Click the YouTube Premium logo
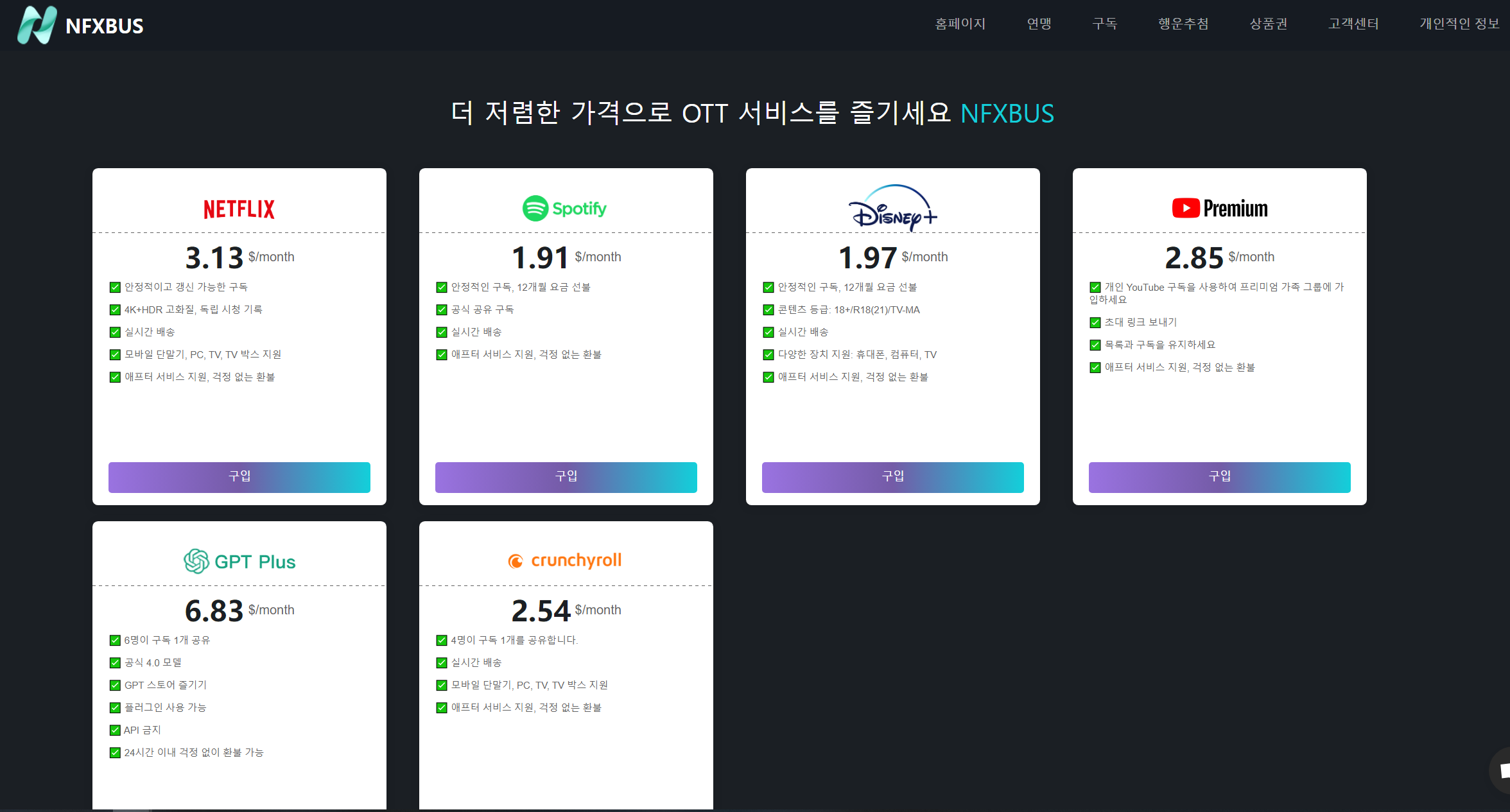Screen dimensions: 1510x812 point(1220,209)
